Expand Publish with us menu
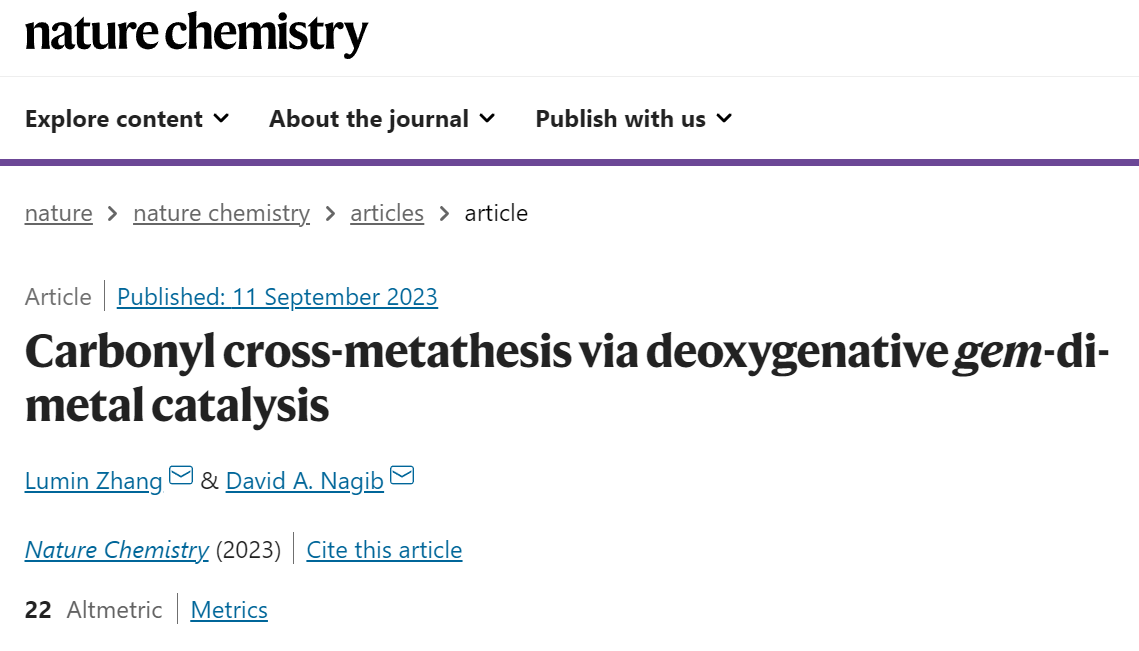The image size is (1139, 651). click(x=633, y=118)
